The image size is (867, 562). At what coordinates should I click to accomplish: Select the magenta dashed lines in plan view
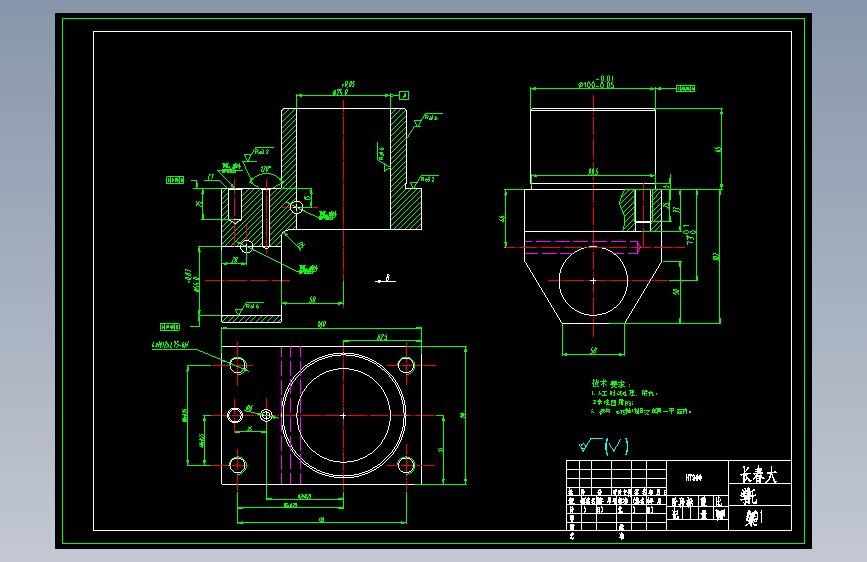(291, 415)
